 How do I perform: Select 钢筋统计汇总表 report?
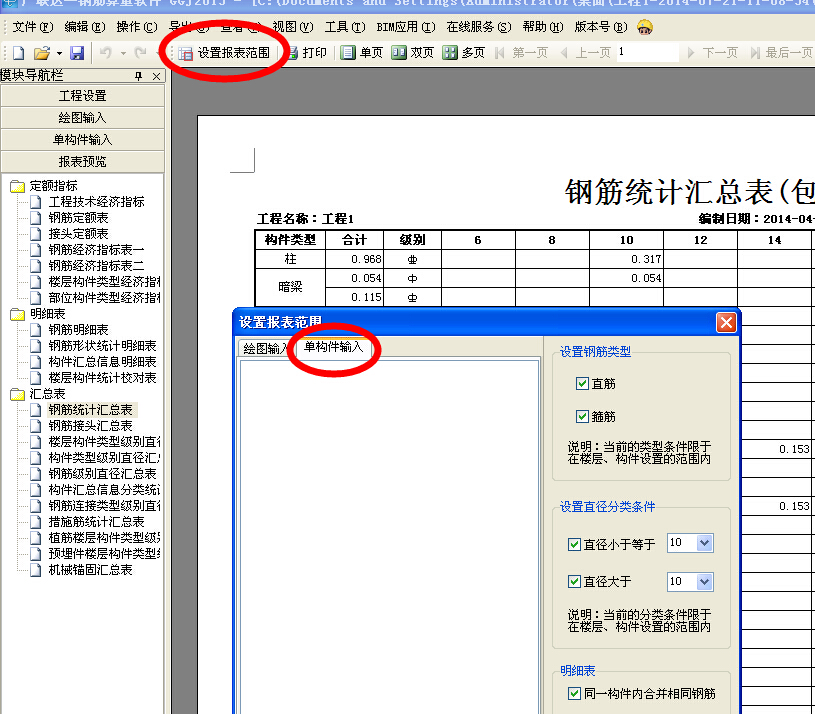(90, 410)
